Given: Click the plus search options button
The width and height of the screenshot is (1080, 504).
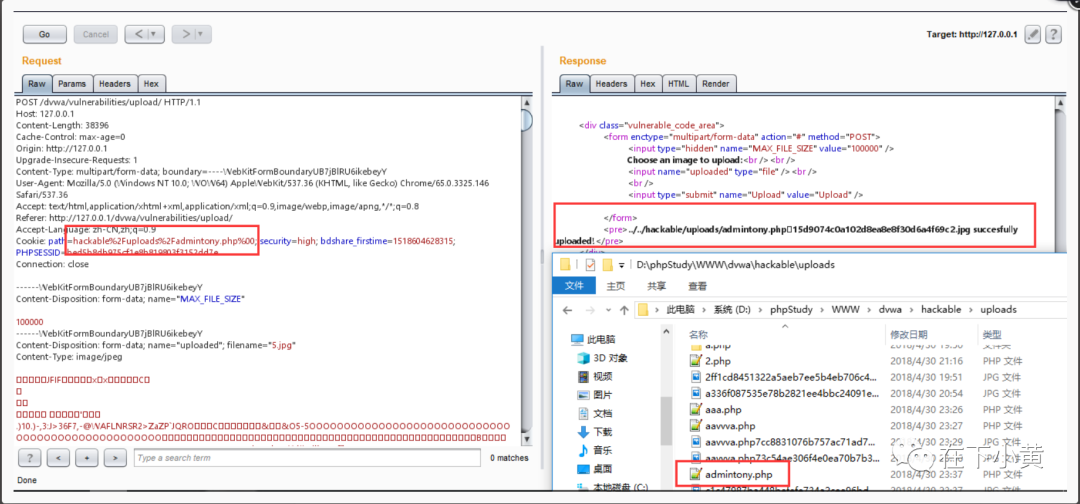Looking at the screenshot, I should (x=87, y=457).
